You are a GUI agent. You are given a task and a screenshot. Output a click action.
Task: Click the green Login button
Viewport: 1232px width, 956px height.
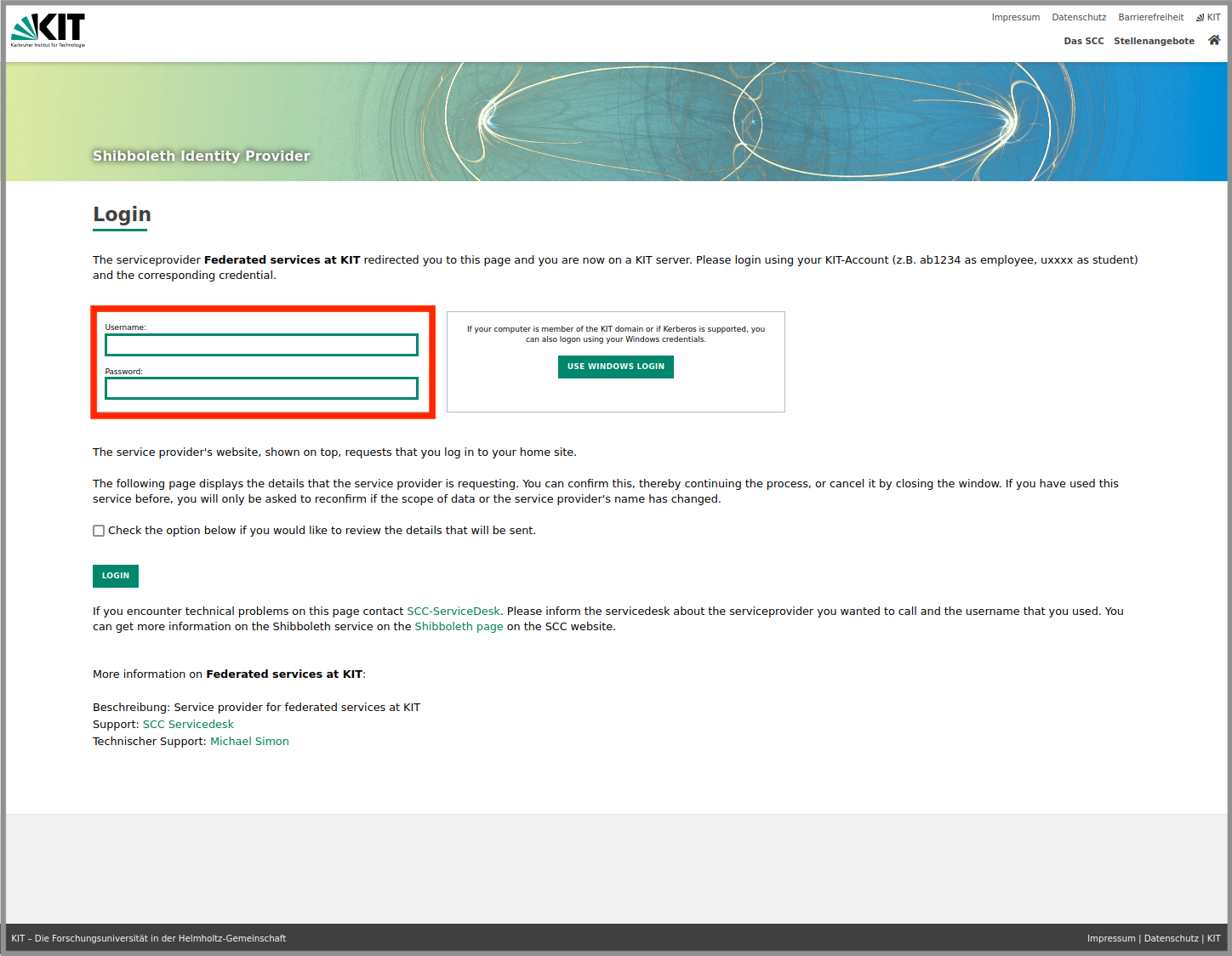(116, 576)
